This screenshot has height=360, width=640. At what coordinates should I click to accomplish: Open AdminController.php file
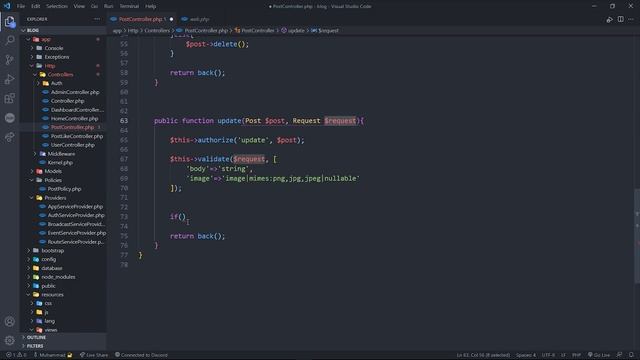63,92
